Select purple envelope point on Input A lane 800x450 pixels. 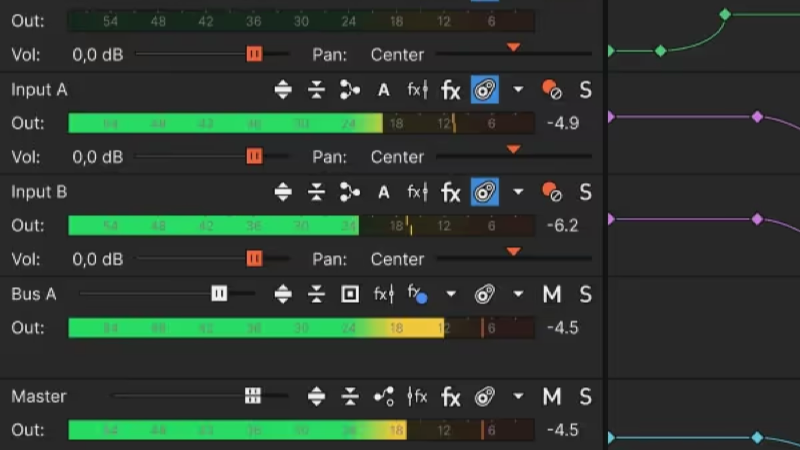click(x=757, y=117)
